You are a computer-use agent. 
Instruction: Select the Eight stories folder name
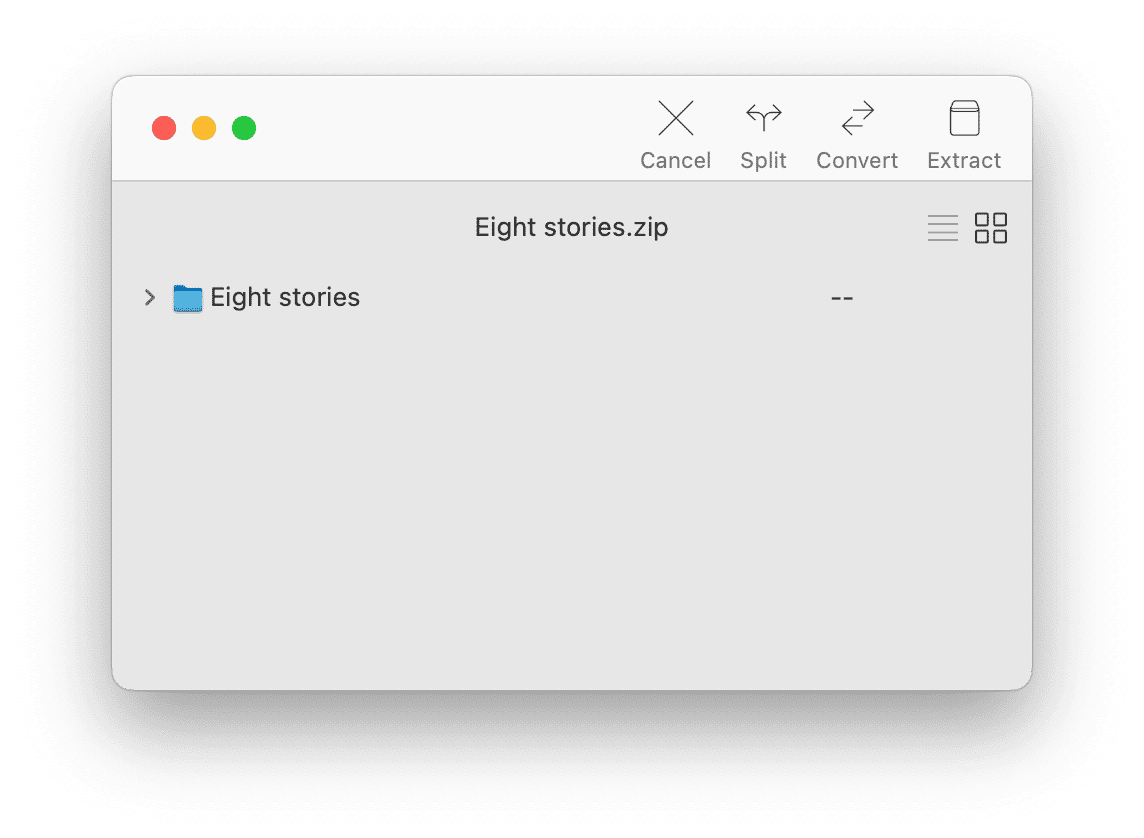point(285,298)
